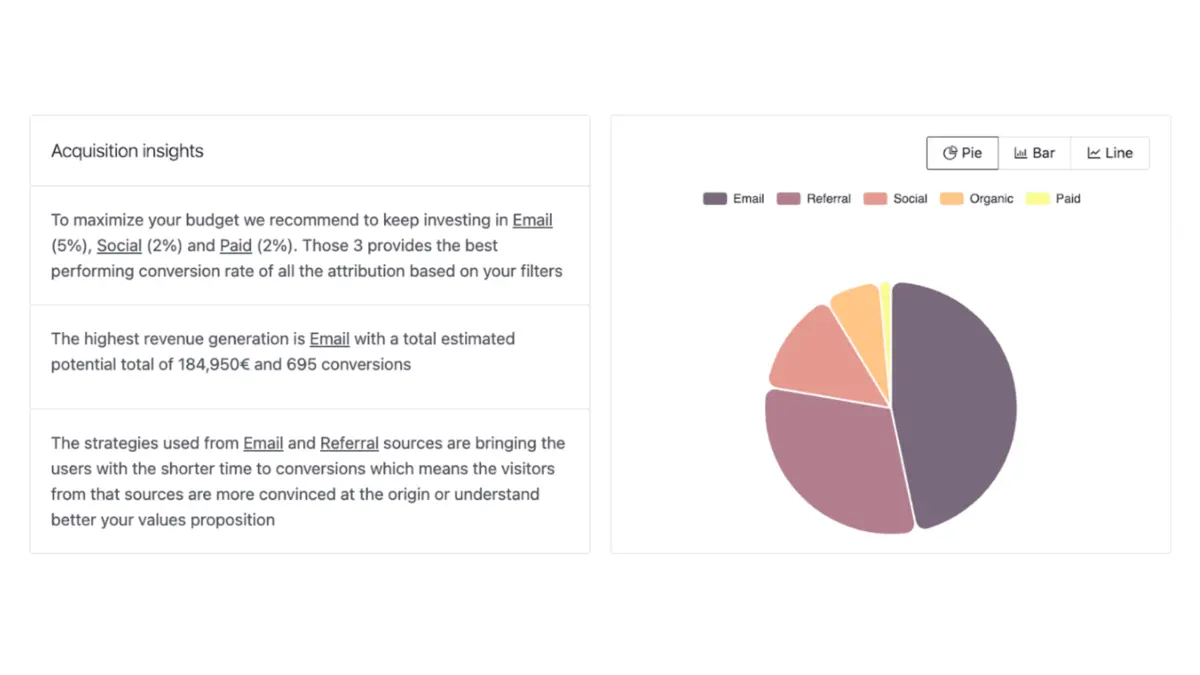Toggle the Referral series via its legend swatch
The width and height of the screenshot is (1200, 675).
pos(789,199)
